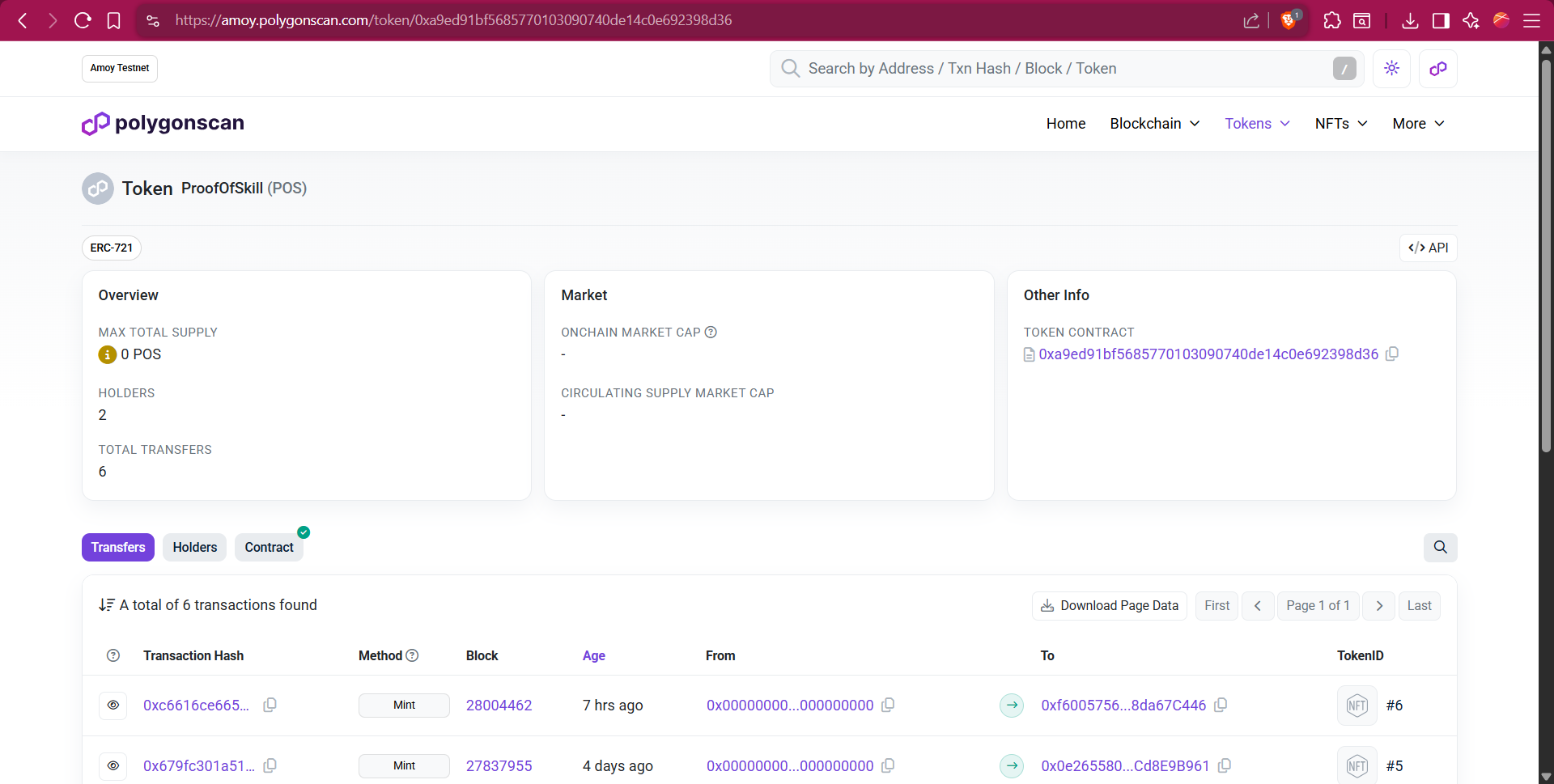The image size is (1554, 784).
Task: Open To address 0xf6005756...8da67C446
Action: click(1124, 706)
